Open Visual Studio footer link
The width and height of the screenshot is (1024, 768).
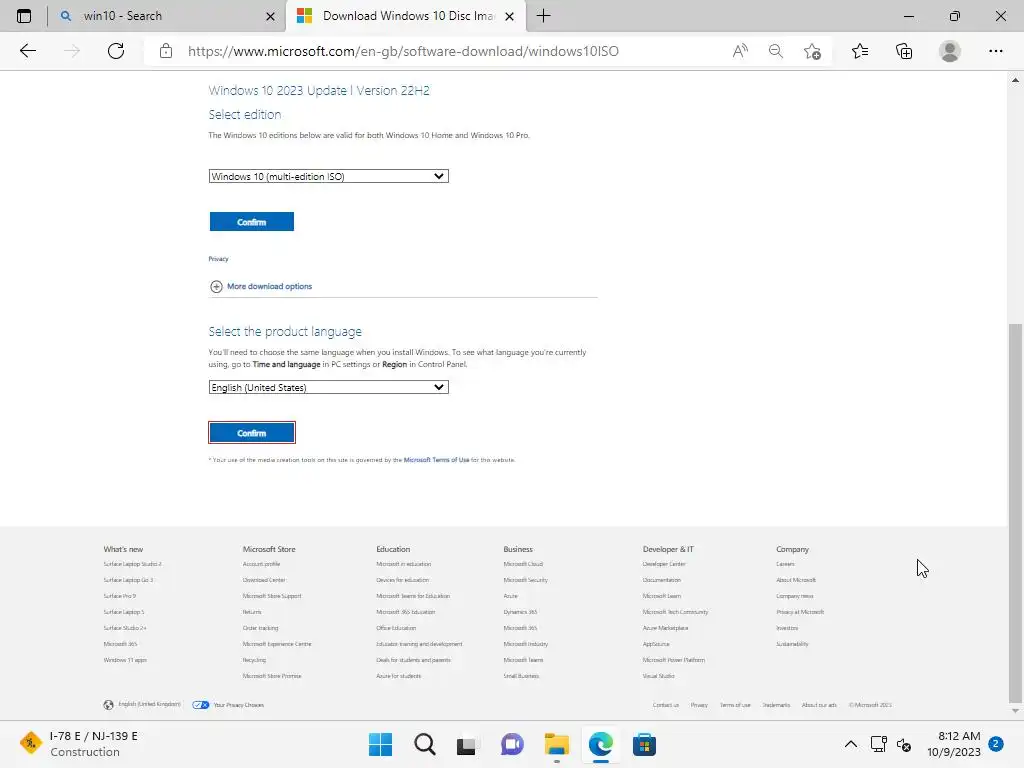coord(658,676)
